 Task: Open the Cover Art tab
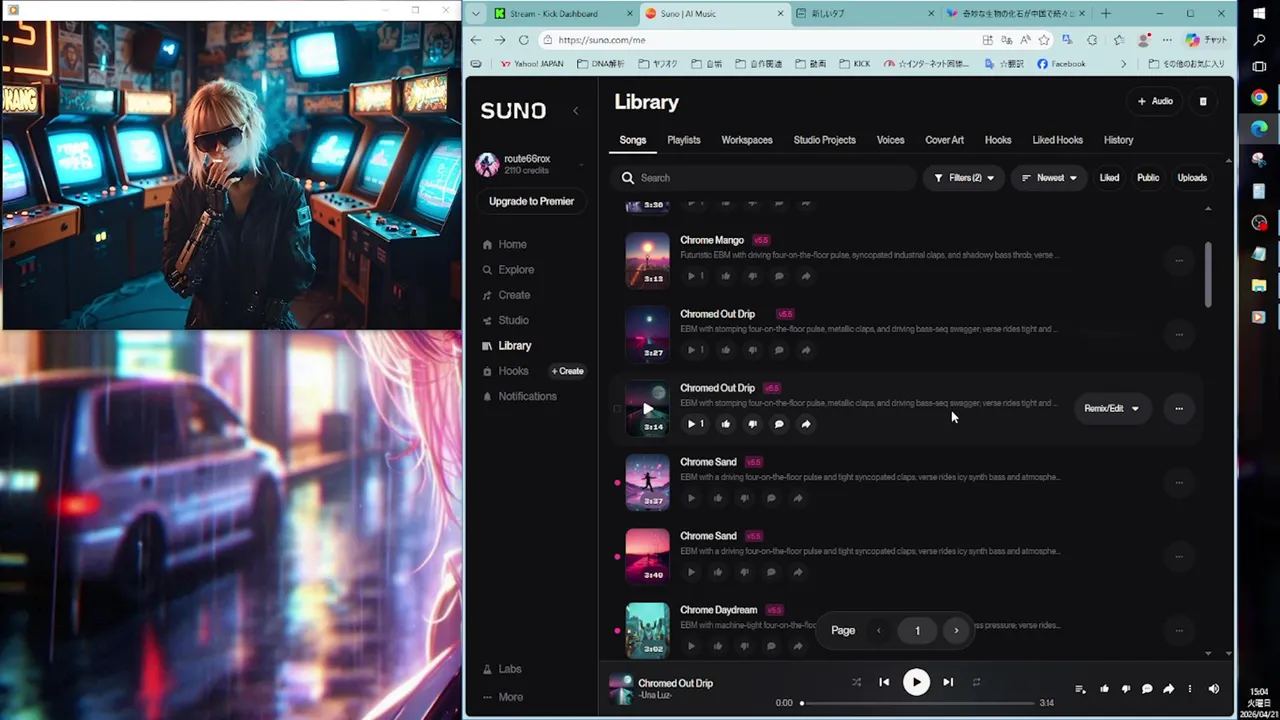tap(944, 140)
